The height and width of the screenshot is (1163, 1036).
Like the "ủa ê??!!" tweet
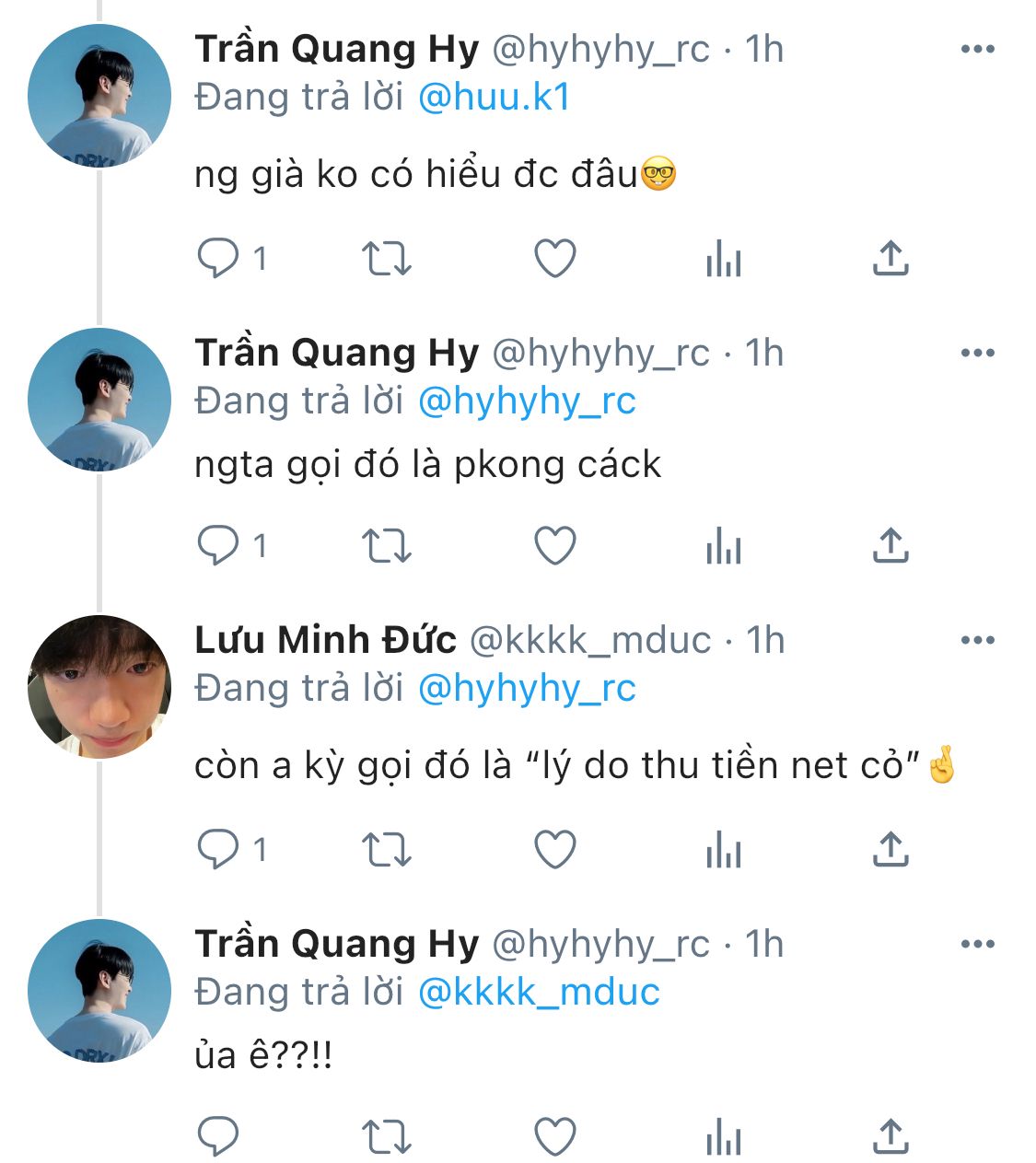[555, 1136]
